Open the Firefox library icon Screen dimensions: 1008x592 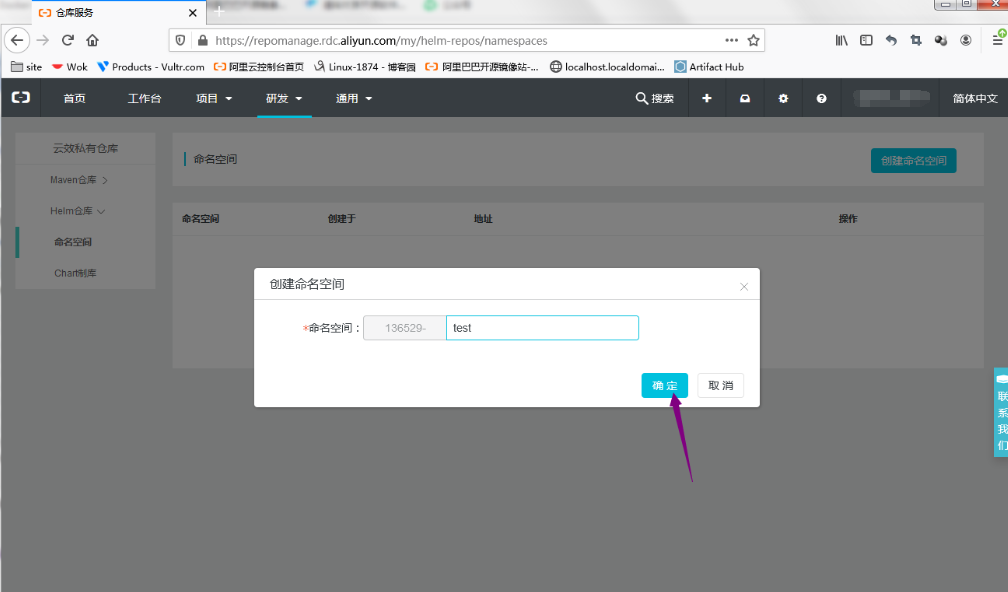click(x=842, y=40)
